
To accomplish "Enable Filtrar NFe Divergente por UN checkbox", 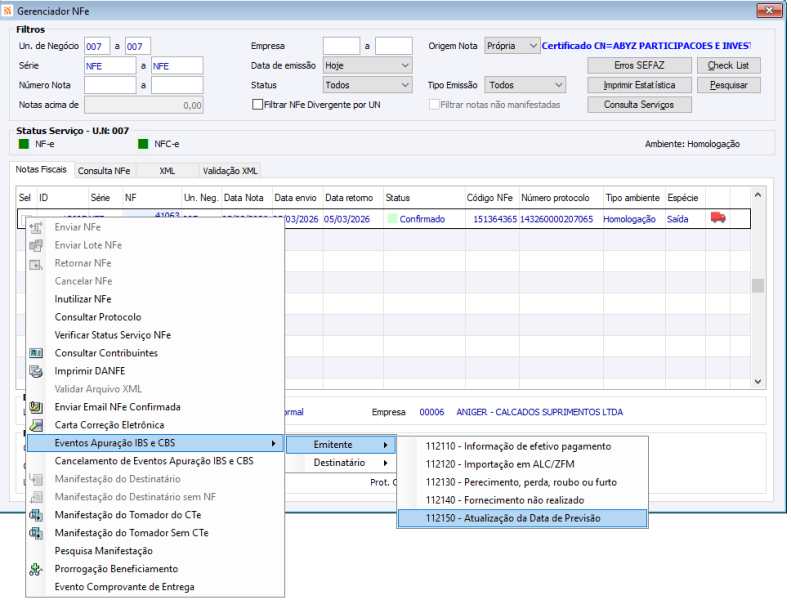I will [258, 104].
